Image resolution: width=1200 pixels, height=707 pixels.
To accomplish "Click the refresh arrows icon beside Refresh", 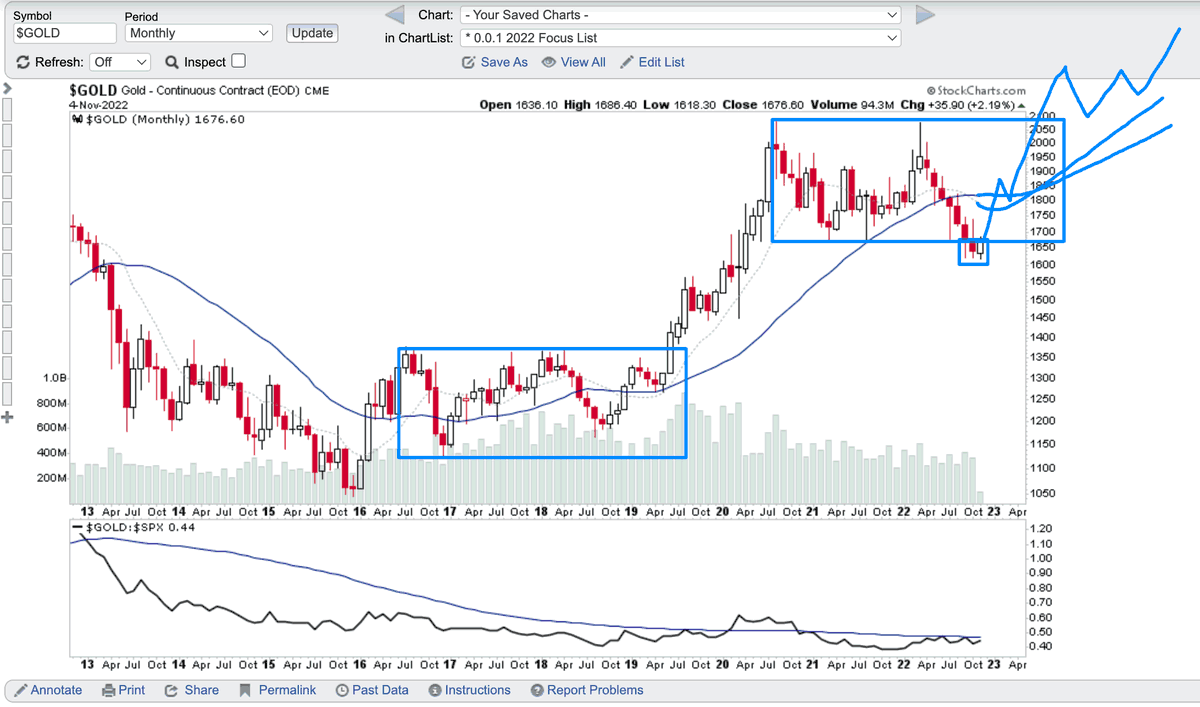I will [x=23, y=62].
